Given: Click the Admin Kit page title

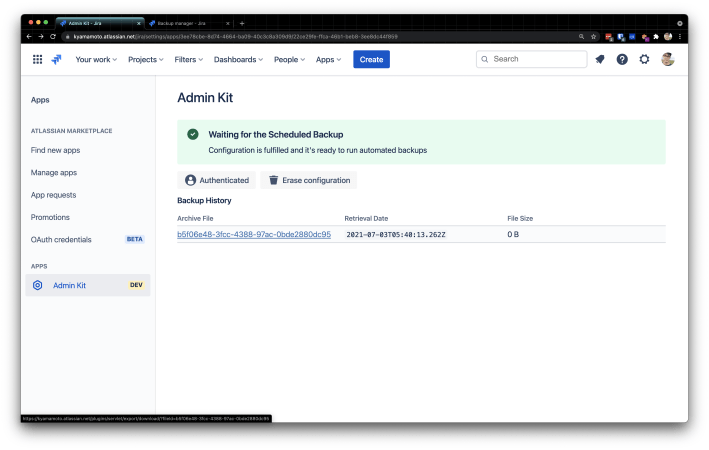Looking at the screenshot, I should tap(205, 98).
